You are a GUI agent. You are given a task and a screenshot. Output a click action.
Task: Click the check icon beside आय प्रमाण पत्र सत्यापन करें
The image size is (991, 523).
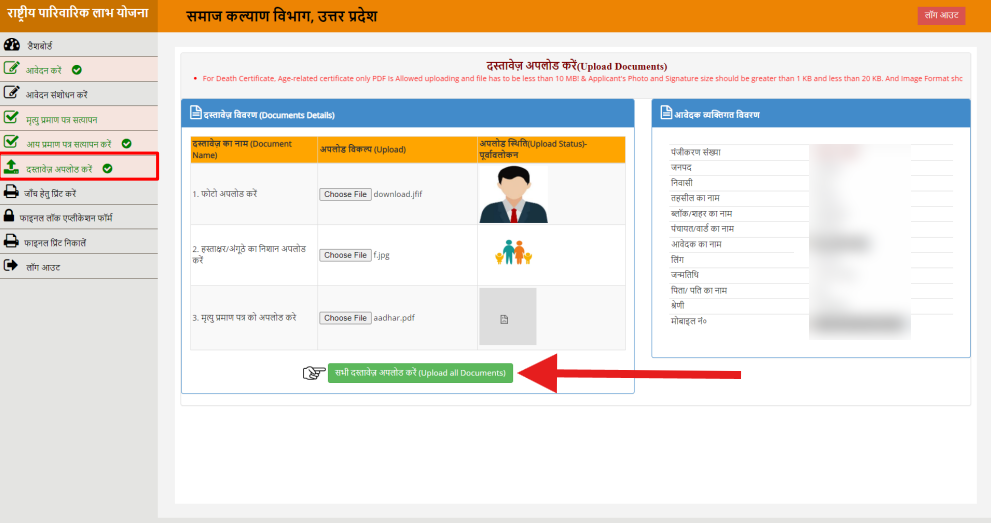coord(11,142)
